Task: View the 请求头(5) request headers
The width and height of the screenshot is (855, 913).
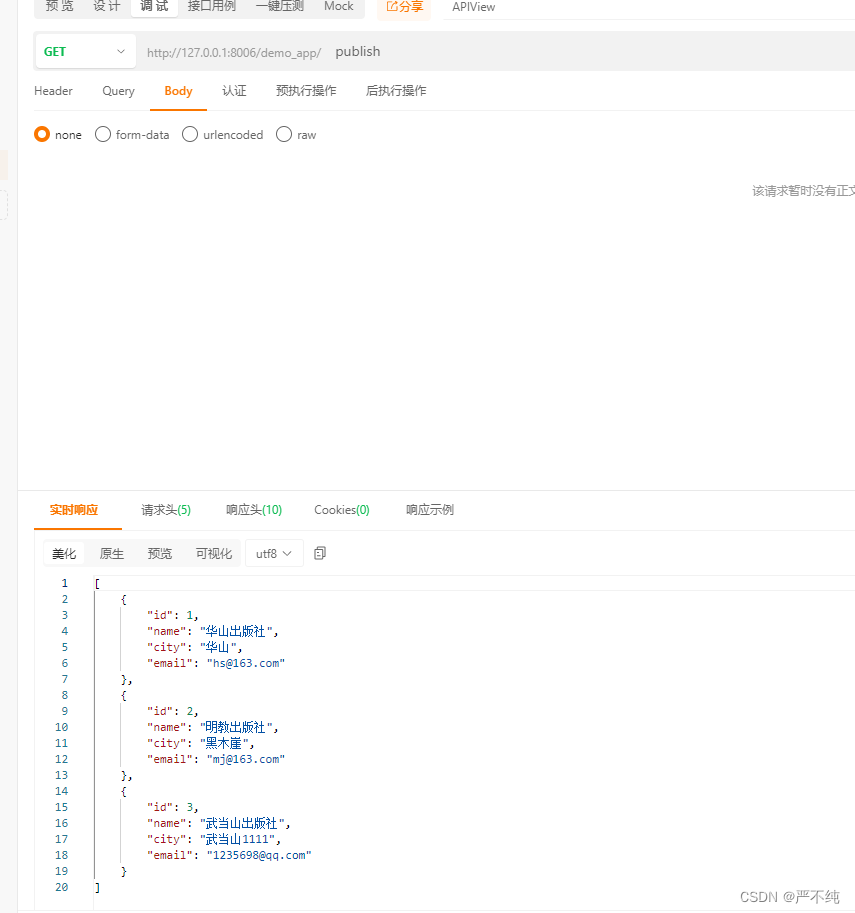Action: (165, 509)
